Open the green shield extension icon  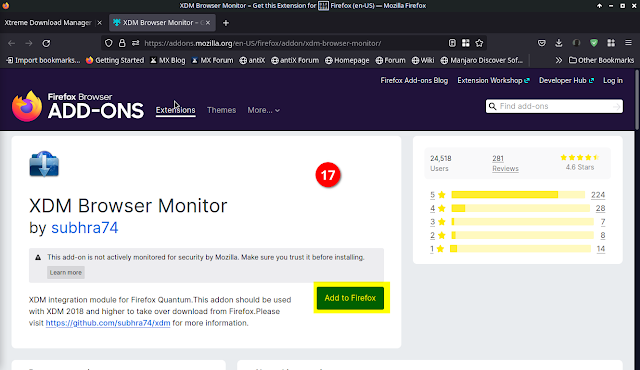click(x=594, y=43)
